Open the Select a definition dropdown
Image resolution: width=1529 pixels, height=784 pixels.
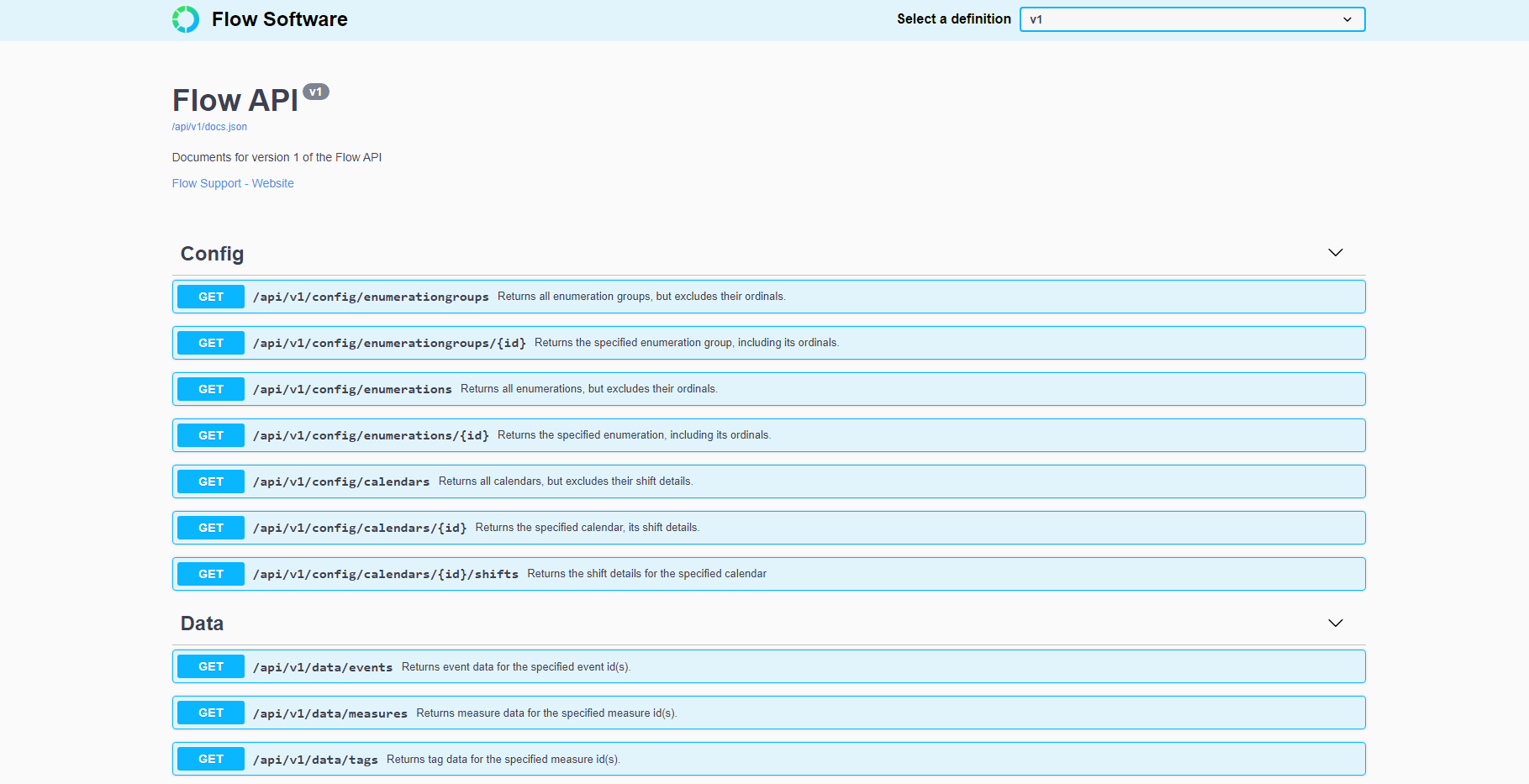click(1191, 19)
